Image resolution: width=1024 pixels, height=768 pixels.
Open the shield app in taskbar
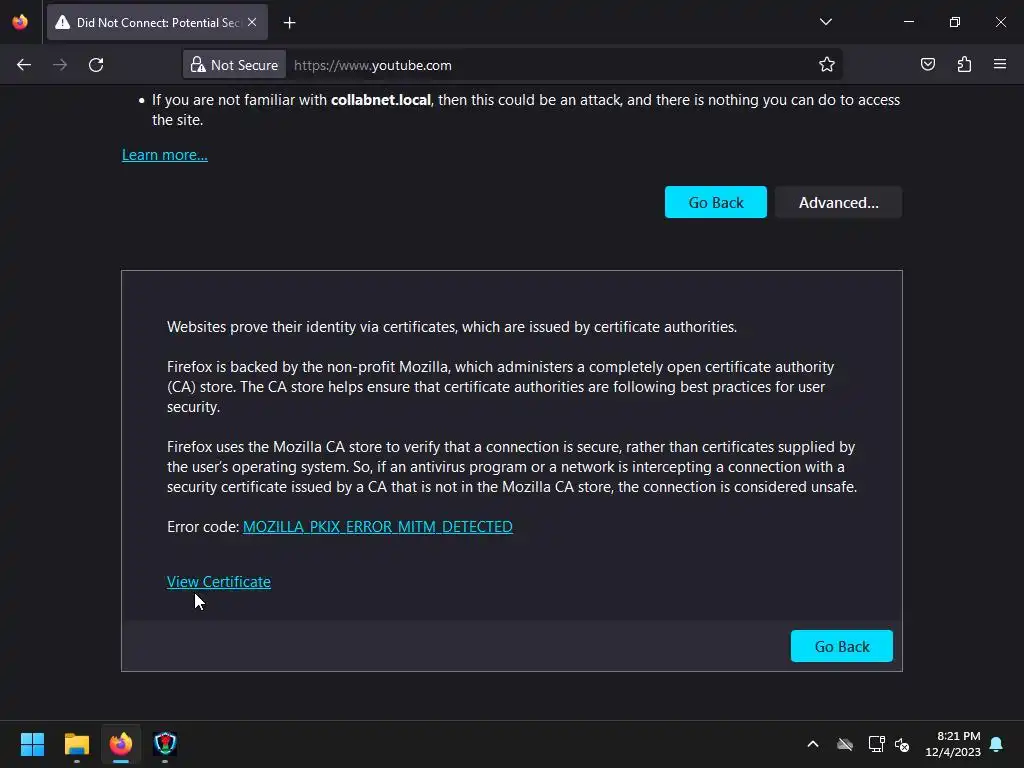click(165, 744)
